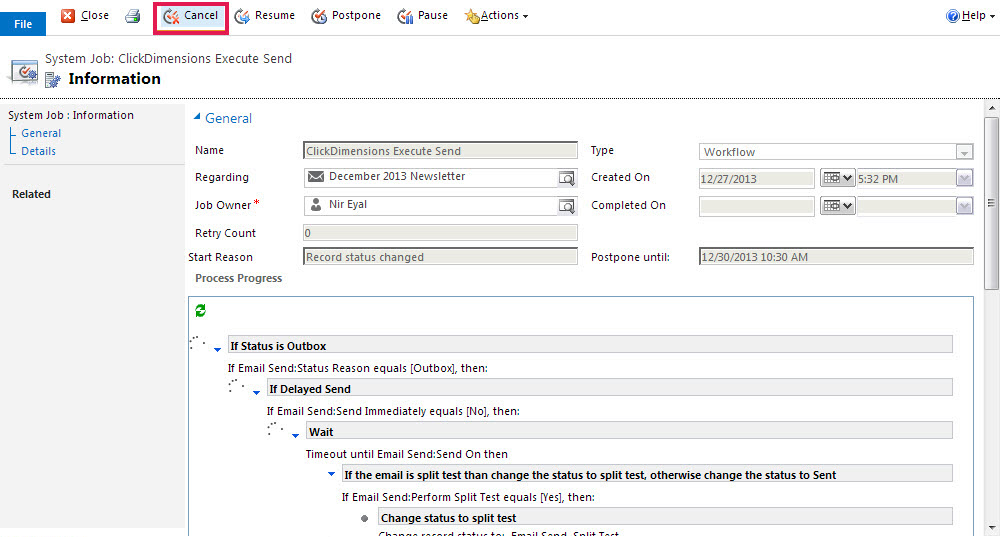Open the File menu
The height and width of the screenshot is (537, 1000).
(23, 24)
